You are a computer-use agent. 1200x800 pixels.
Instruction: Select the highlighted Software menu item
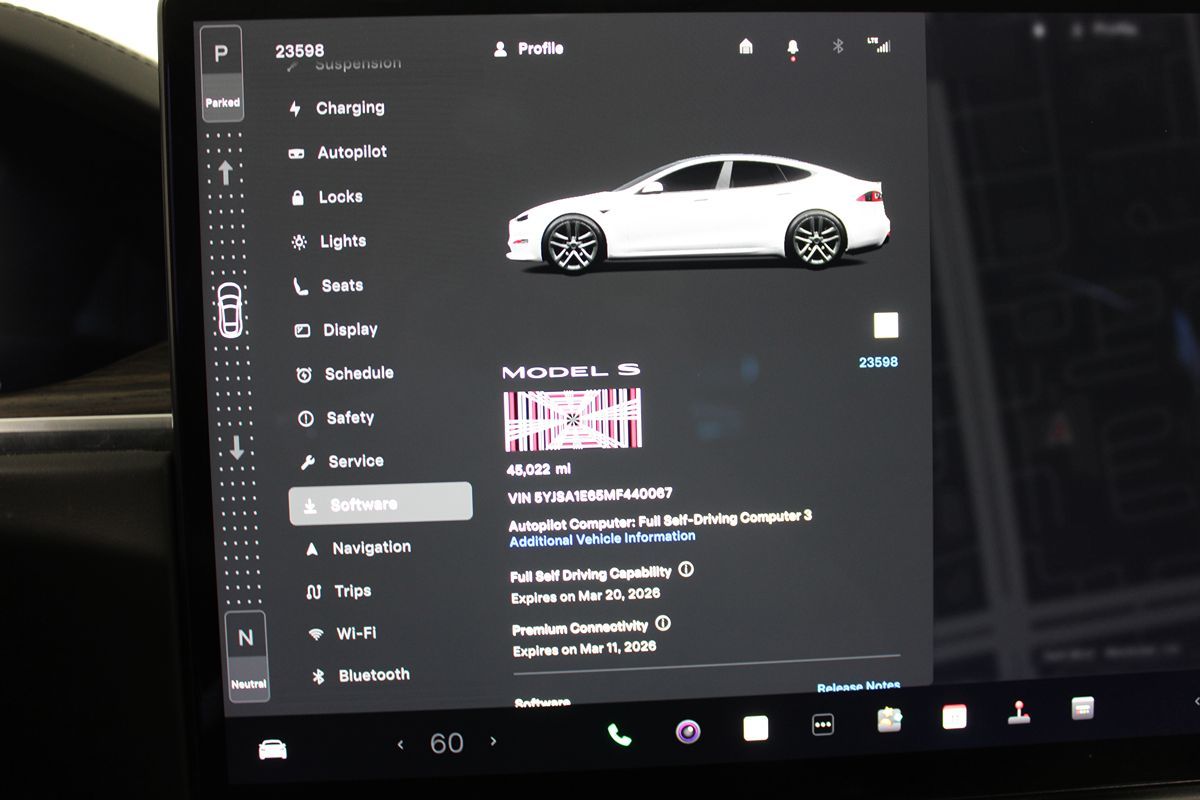pos(380,503)
